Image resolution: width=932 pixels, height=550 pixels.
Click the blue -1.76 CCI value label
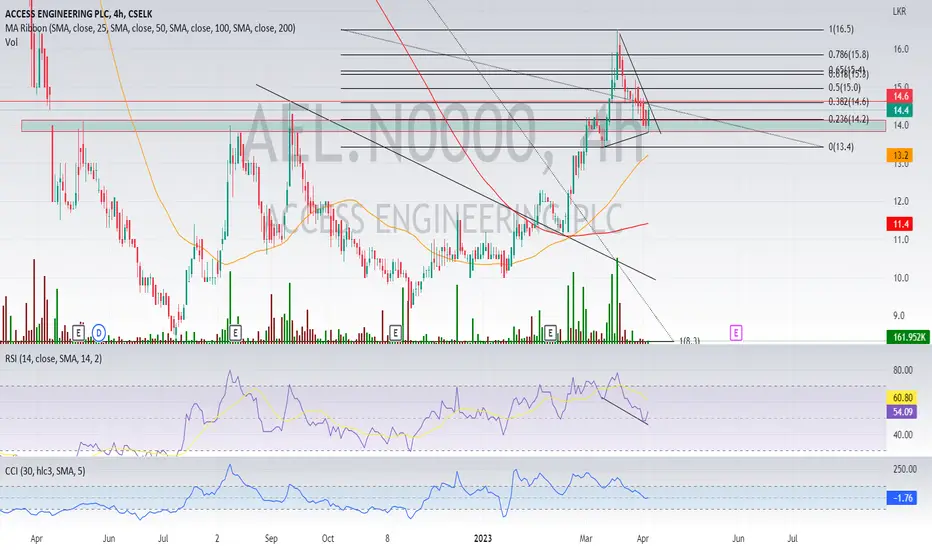point(902,498)
